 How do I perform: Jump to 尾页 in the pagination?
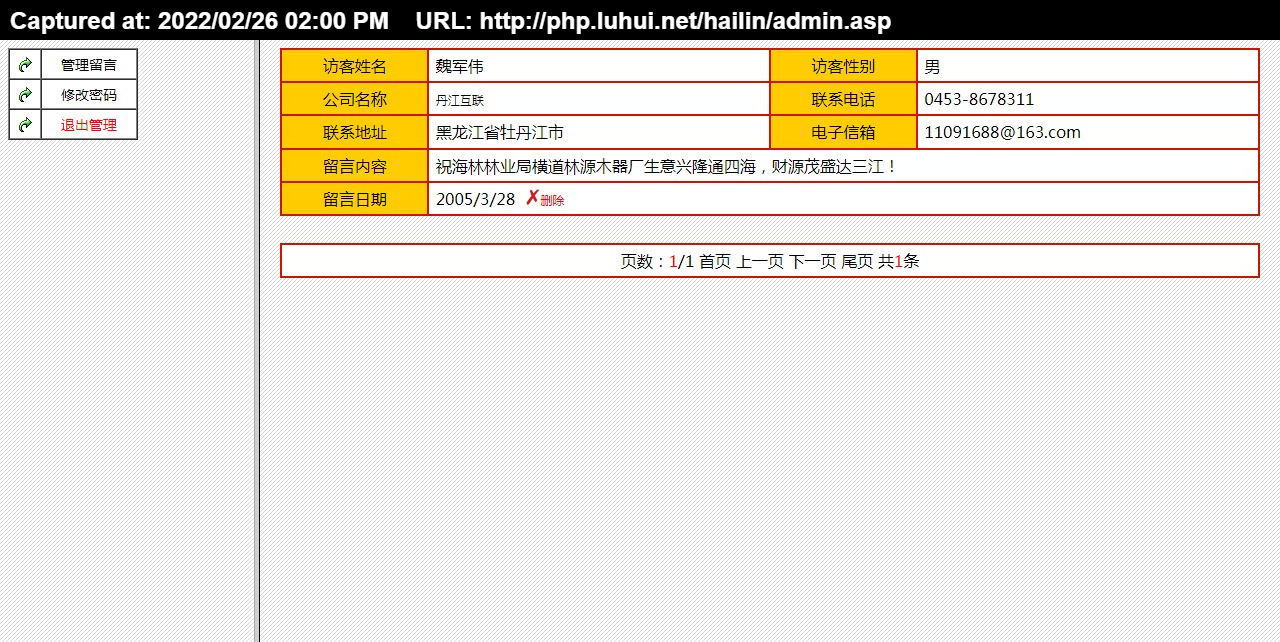[x=858, y=261]
